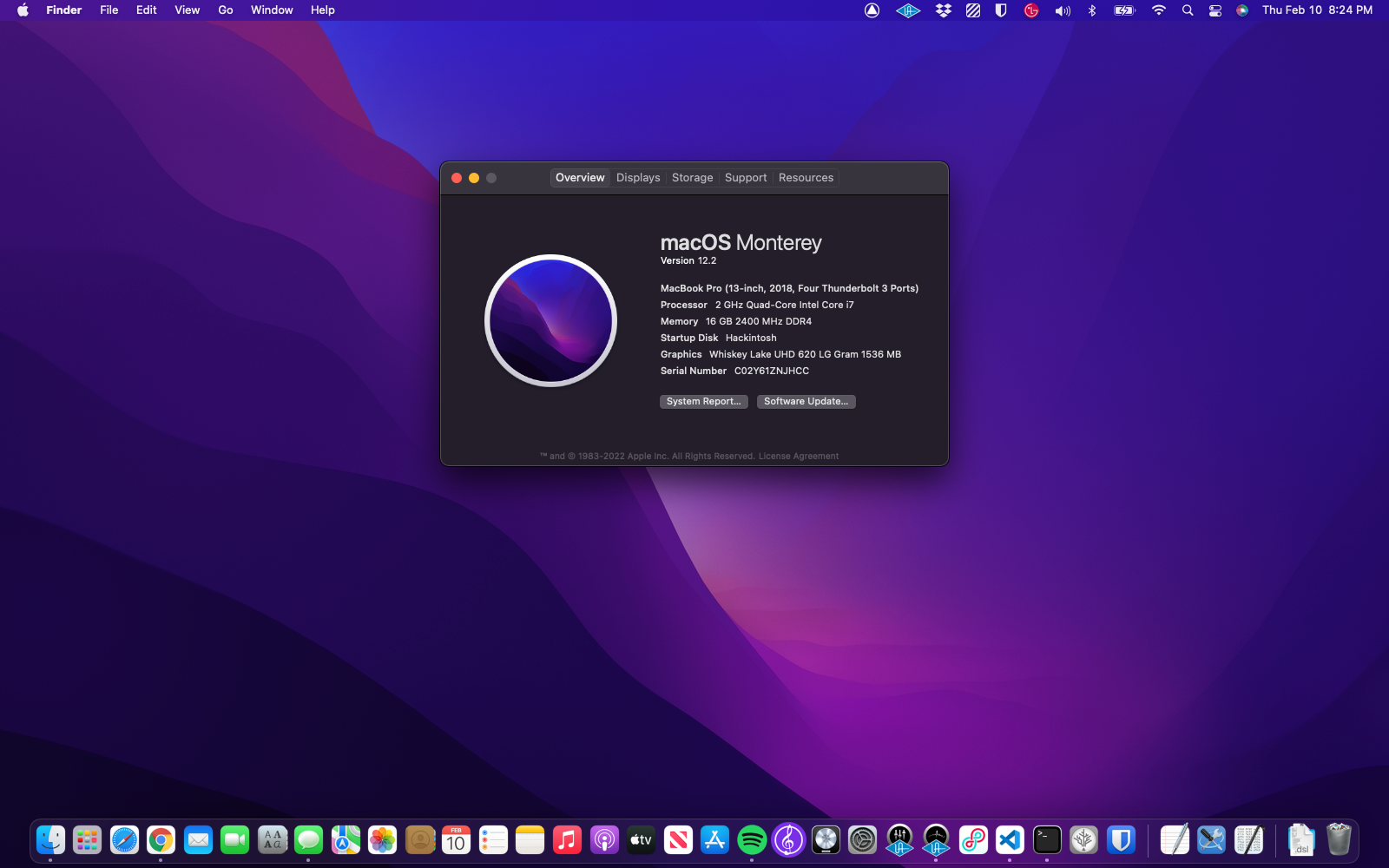1389x868 pixels.
Task: Activate Siri from the menu bar
Action: click(1242, 10)
